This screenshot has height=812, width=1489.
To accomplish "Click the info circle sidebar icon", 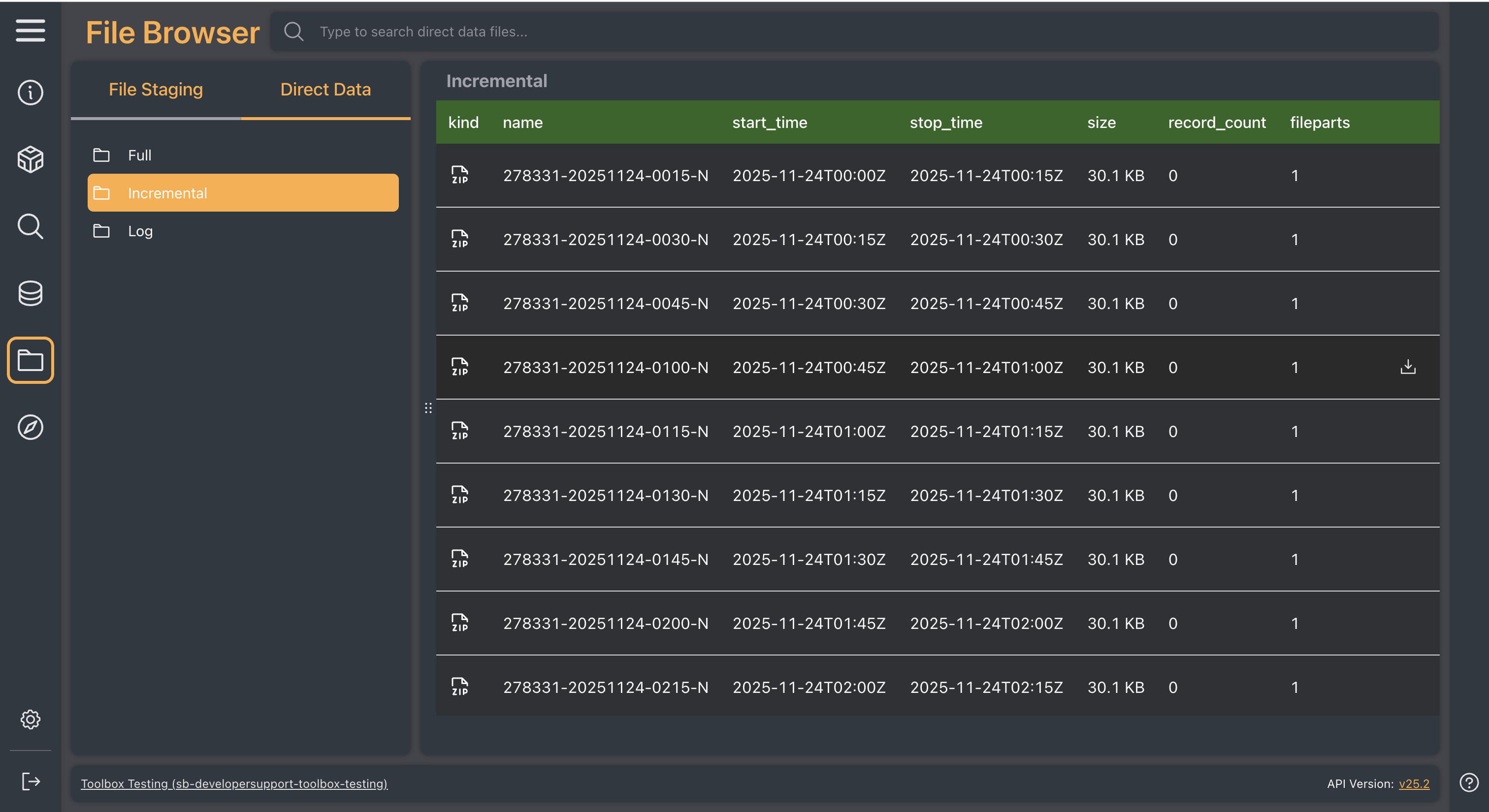I will coord(30,93).
